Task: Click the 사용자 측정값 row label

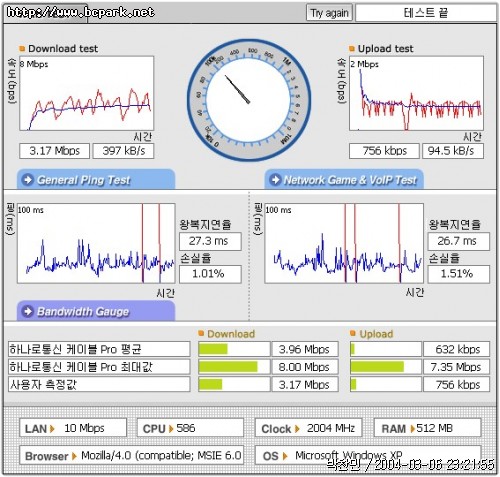Action: coord(99,385)
